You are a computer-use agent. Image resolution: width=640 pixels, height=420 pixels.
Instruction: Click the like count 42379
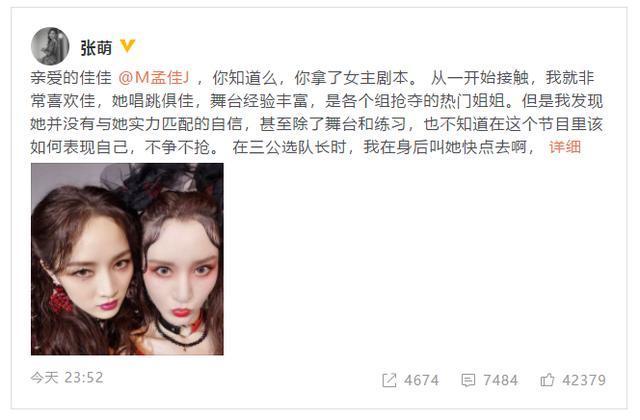pos(584,380)
